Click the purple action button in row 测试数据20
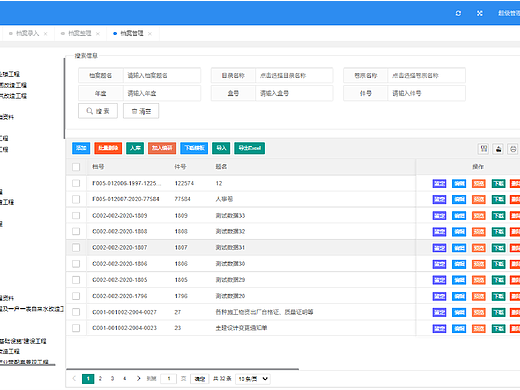520x390 pixels. [x=439, y=296]
